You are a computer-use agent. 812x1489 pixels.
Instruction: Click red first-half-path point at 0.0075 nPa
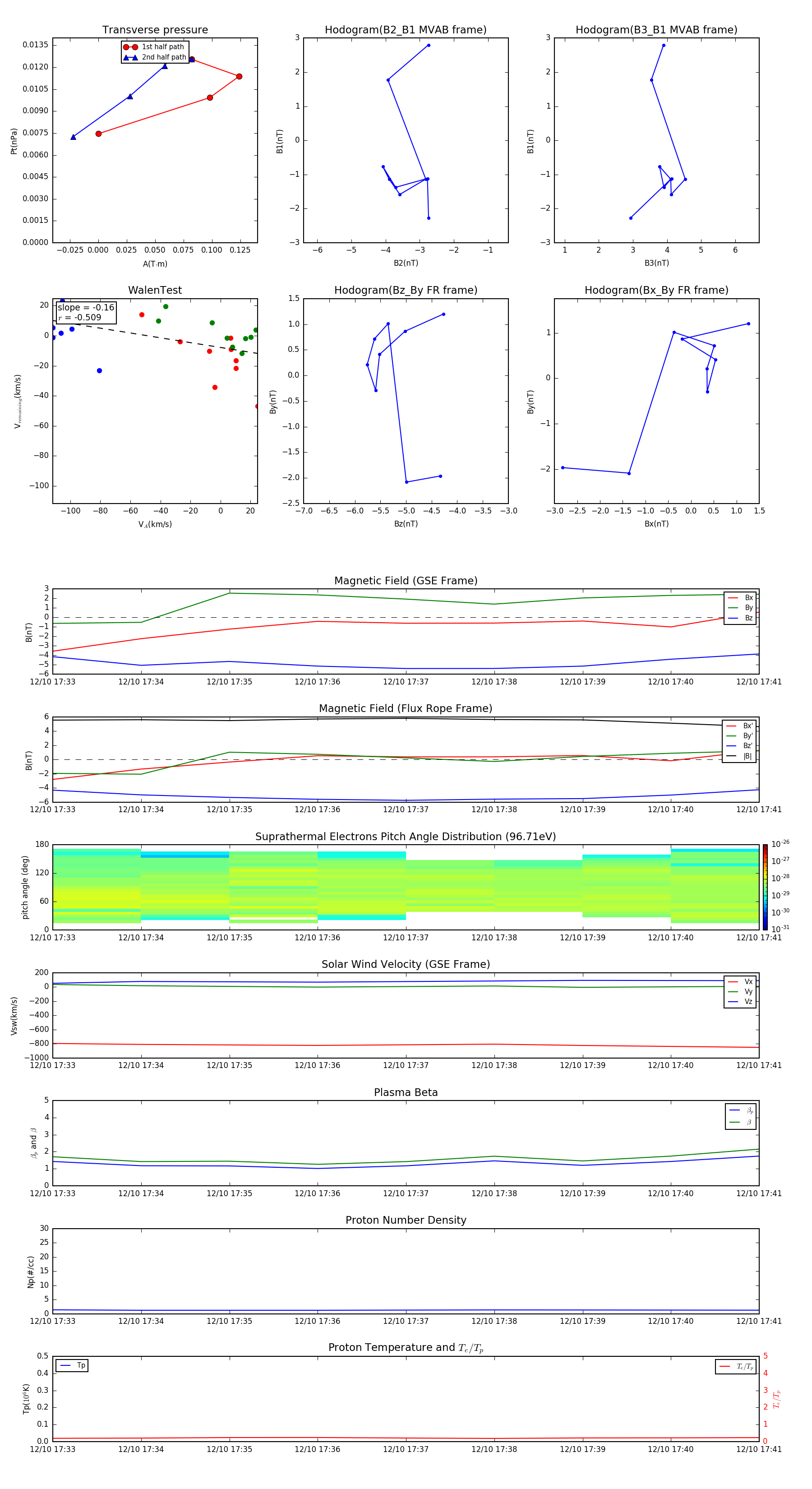(x=98, y=134)
